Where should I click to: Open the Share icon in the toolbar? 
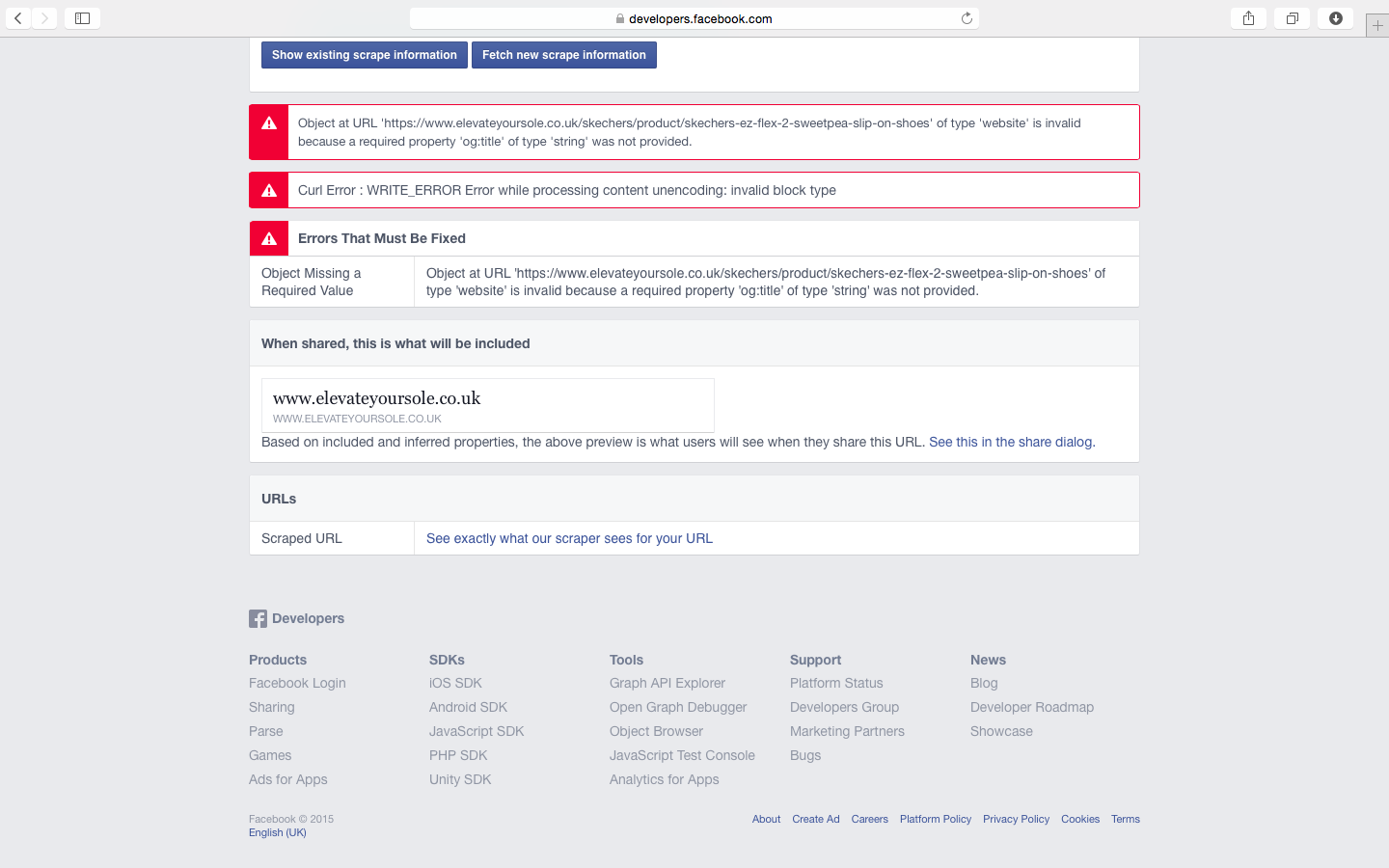1248,18
